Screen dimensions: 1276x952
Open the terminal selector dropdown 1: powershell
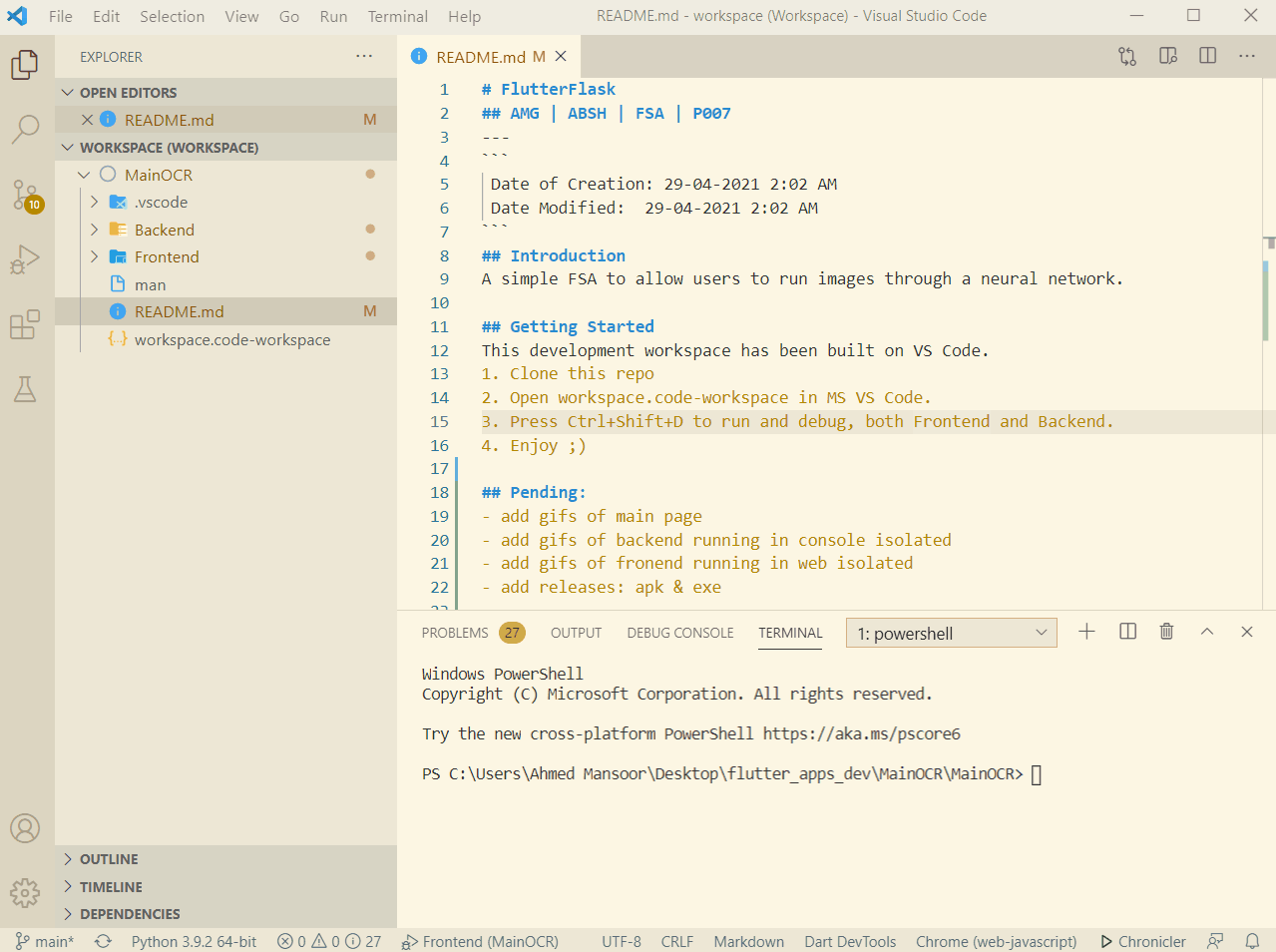[951, 633]
